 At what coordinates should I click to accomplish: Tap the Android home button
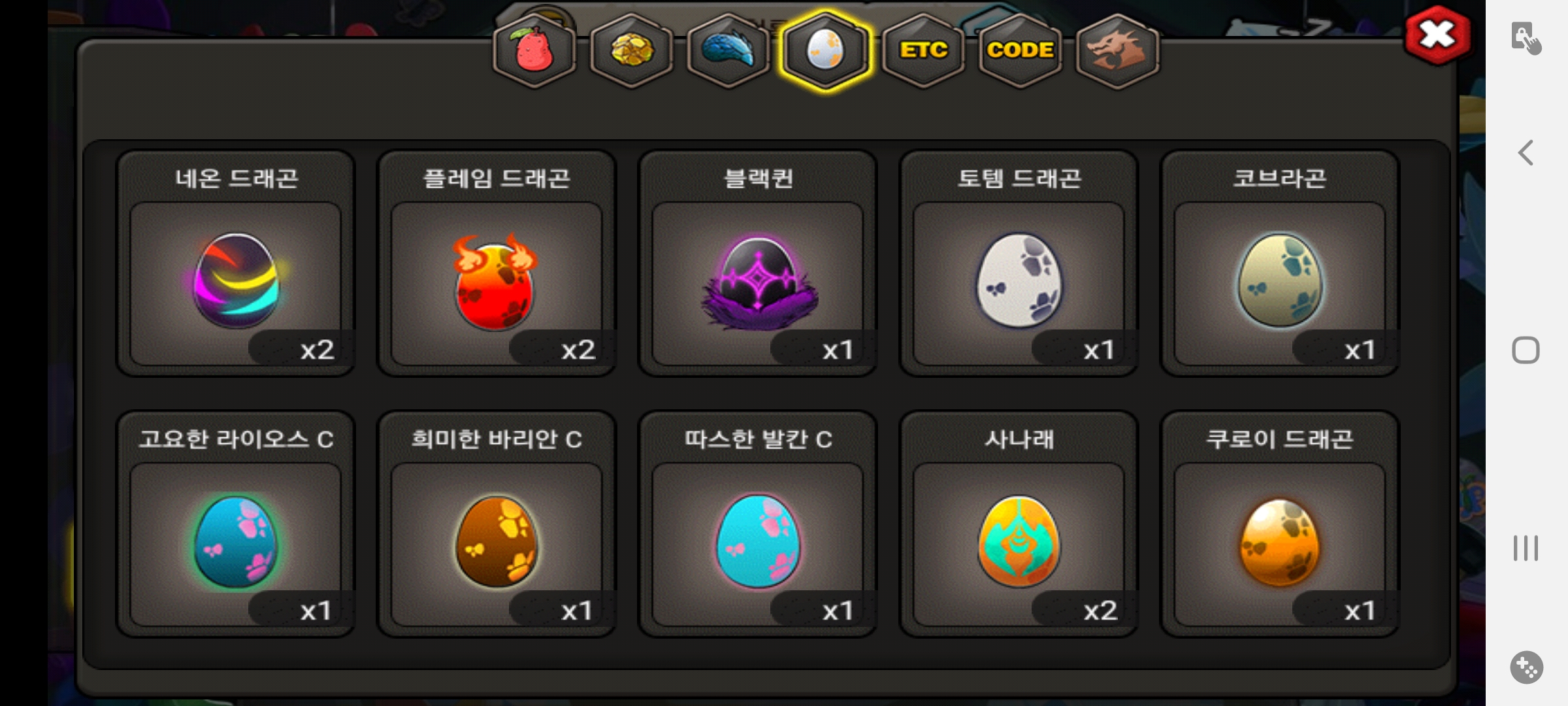pos(1526,350)
